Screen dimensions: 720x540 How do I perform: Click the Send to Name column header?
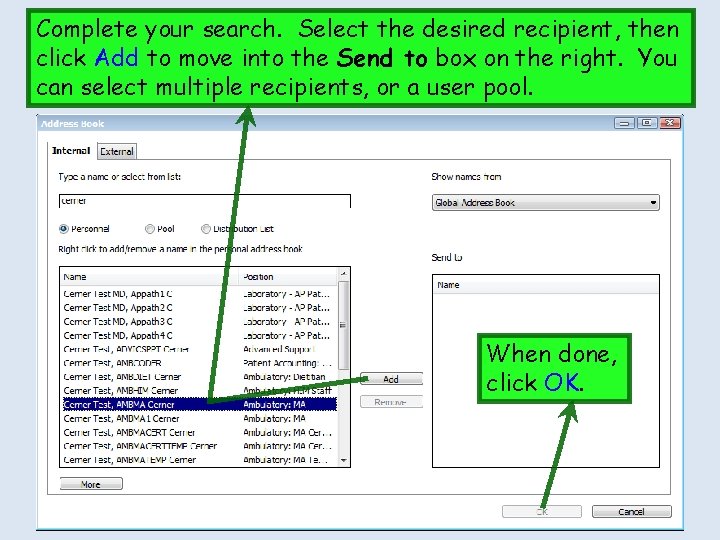pos(546,285)
